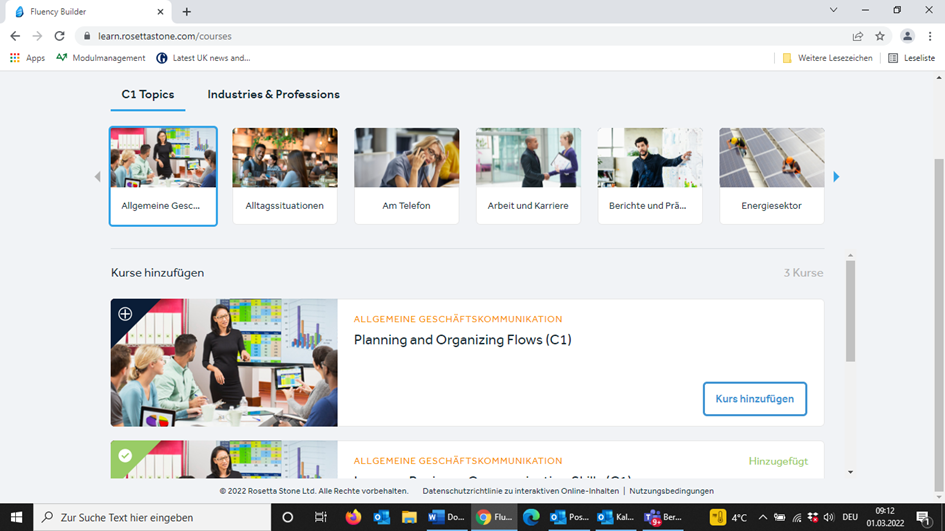Open a new browser tab
The height and width of the screenshot is (531, 945).
[187, 11]
